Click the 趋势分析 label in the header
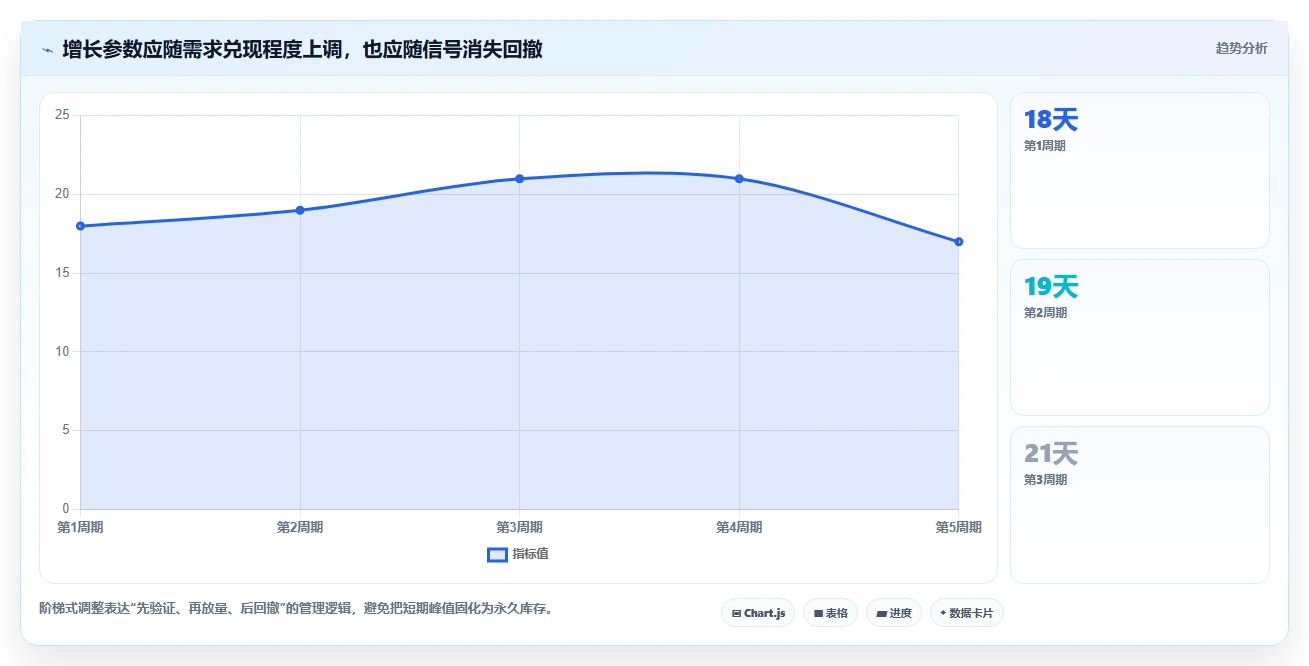The image size is (1309, 666). pyautogui.click(x=1241, y=48)
